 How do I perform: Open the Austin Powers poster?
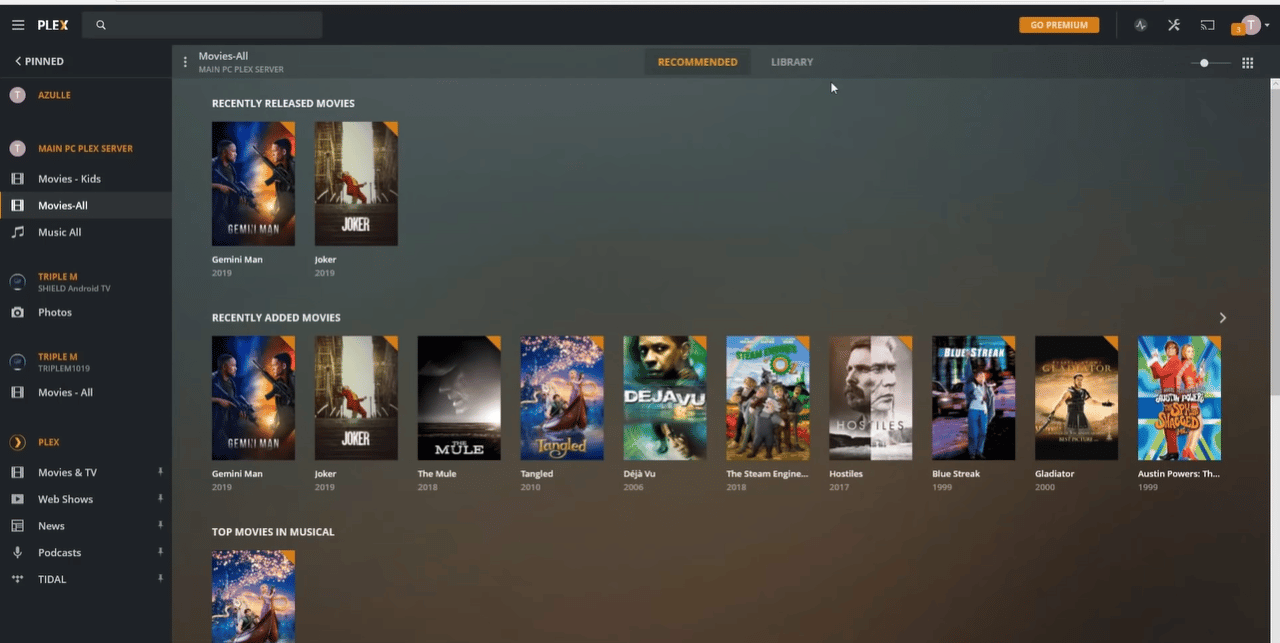[1180, 398]
